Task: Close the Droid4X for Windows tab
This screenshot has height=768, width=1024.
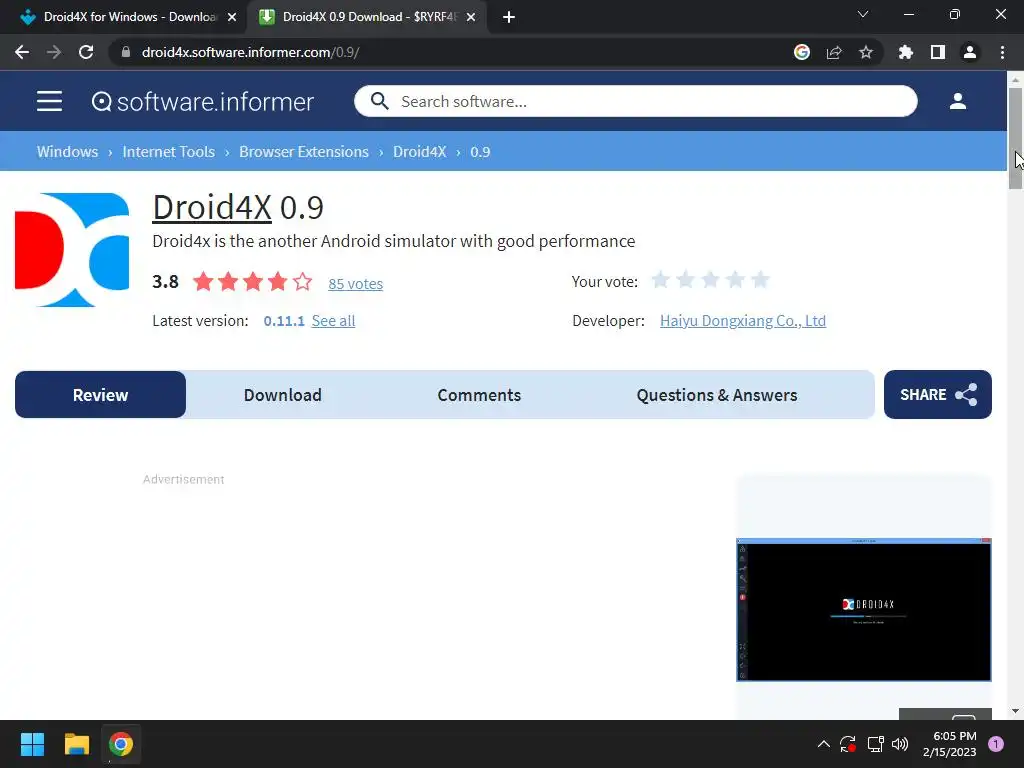Action: (x=232, y=17)
